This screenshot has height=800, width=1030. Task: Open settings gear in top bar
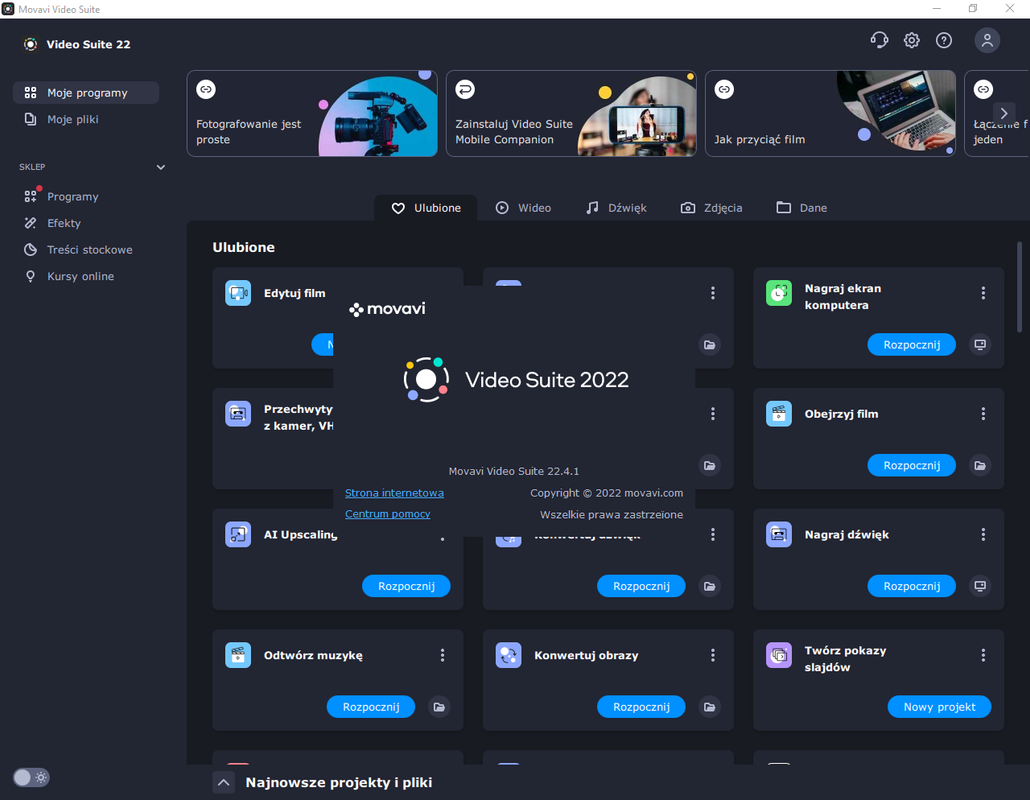(911, 41)
